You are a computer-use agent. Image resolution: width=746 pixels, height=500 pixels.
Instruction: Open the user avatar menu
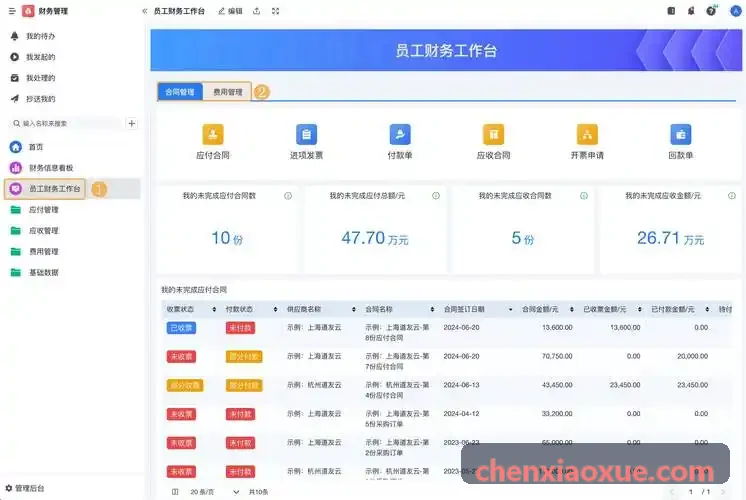[x=735, y=11]
